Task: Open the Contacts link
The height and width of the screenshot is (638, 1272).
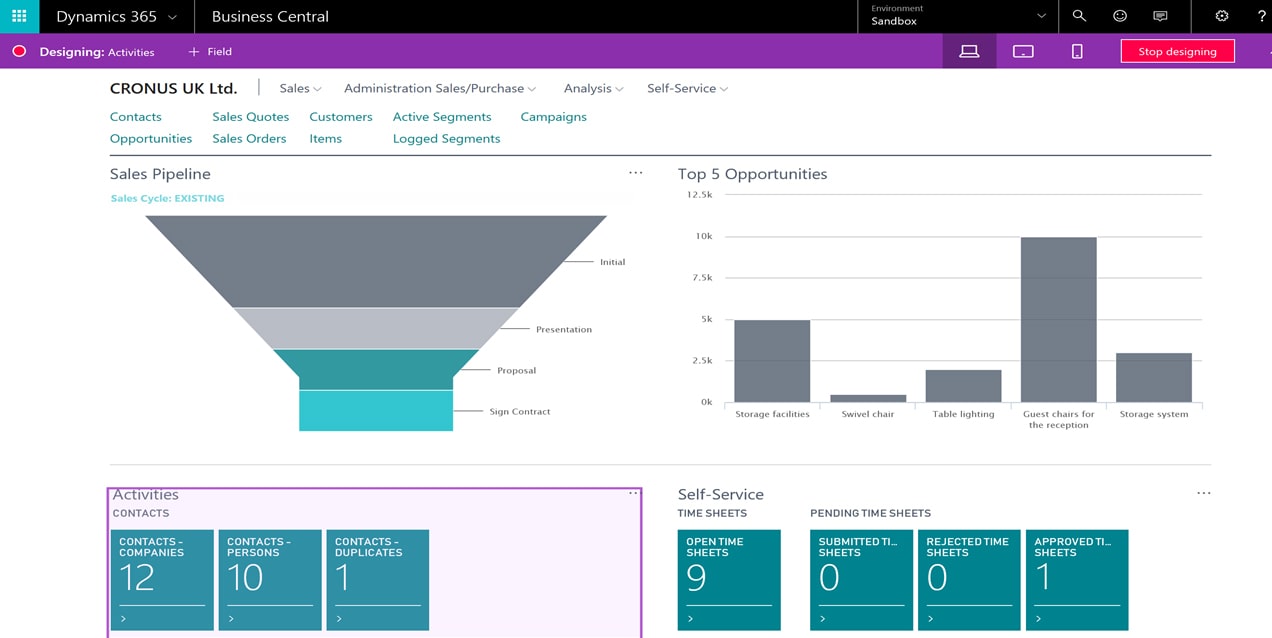Action: coord(136,116)
